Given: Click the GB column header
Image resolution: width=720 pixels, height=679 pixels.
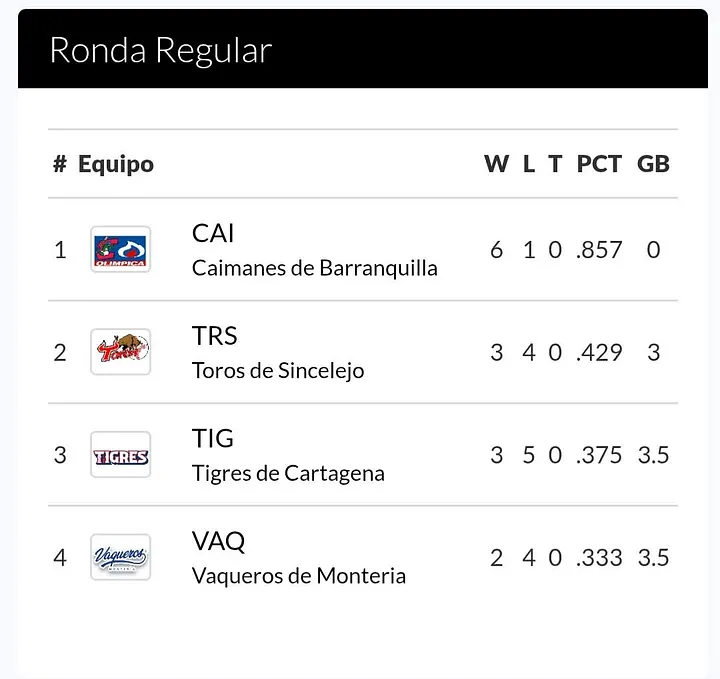Looking at the screenshot, I should (x=653, y=164).
